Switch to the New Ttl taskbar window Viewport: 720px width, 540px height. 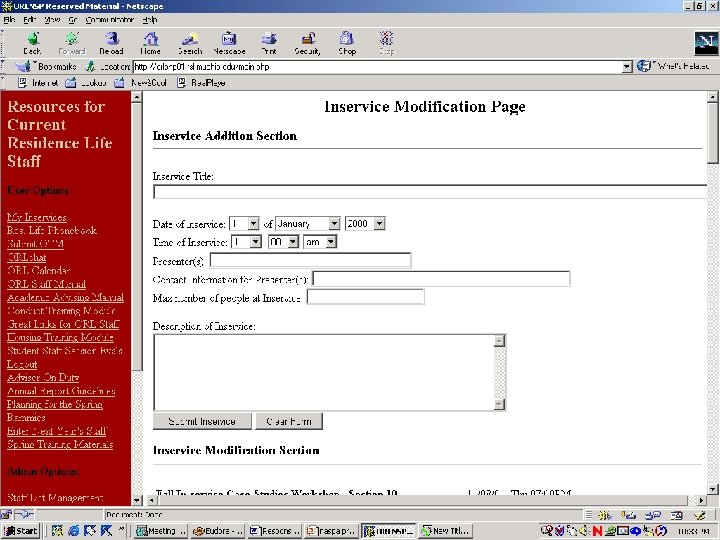point(445,531)
